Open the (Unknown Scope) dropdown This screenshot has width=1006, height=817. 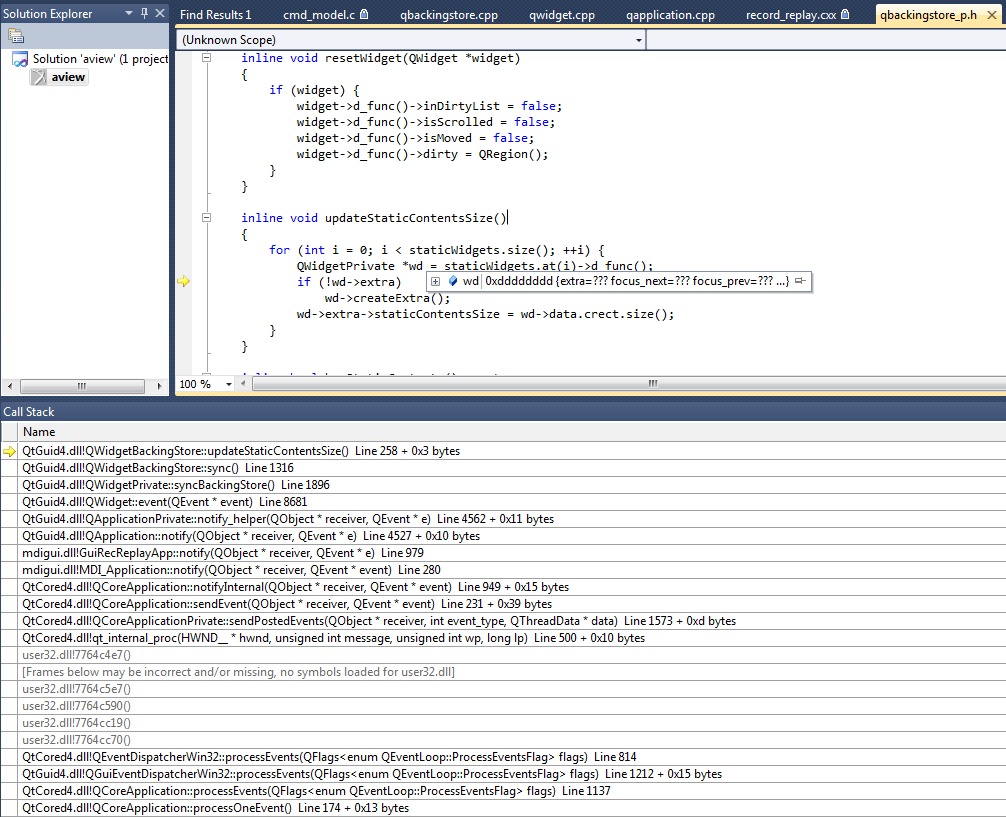[638, 40]
